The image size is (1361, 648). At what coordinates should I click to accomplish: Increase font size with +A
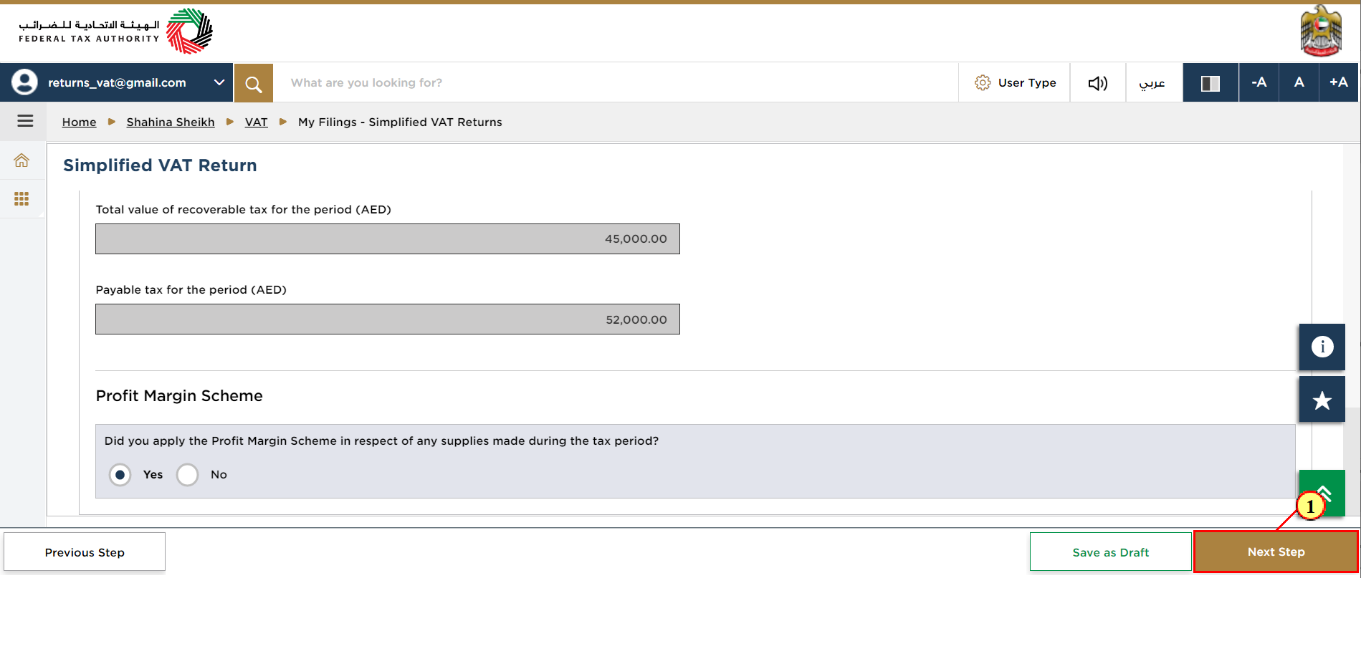pyautogui.click(x=1339, y=83)
